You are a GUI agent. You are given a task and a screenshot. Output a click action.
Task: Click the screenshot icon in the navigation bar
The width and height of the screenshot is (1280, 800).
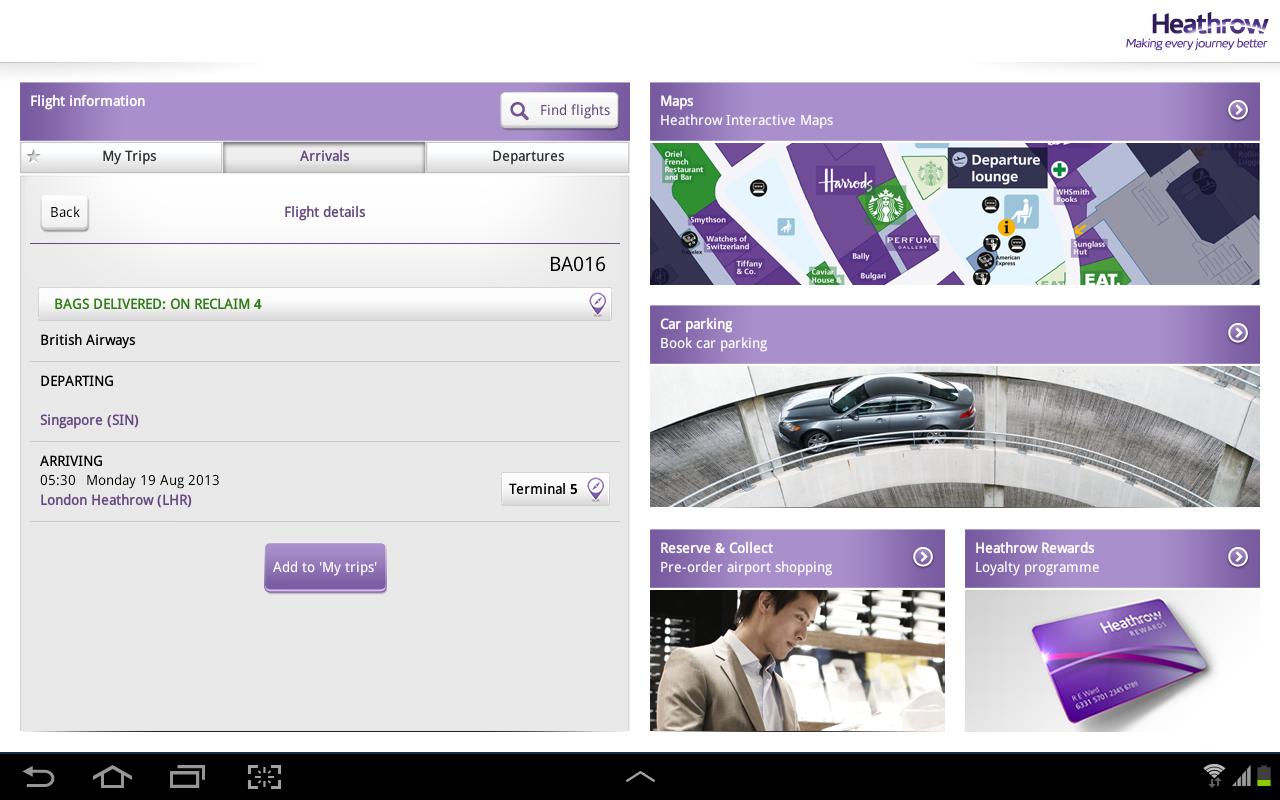click(x=263, y=776)
